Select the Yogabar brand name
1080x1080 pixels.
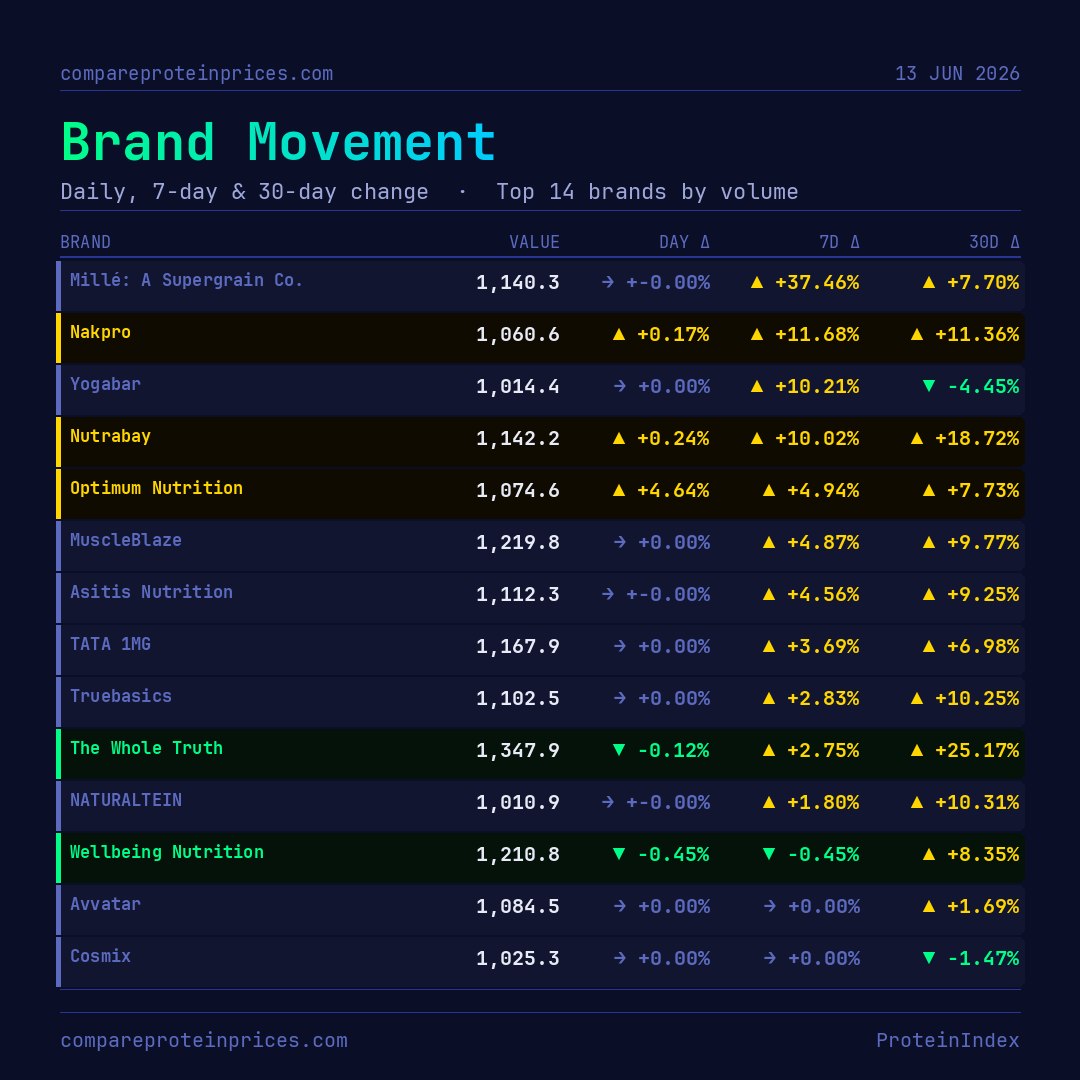coord(105,384)
